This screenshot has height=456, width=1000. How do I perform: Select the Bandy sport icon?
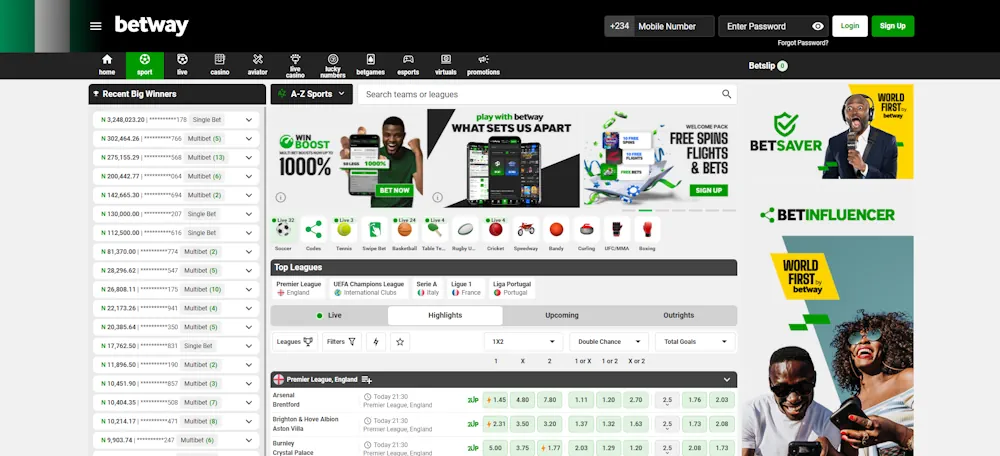point(556,230)
